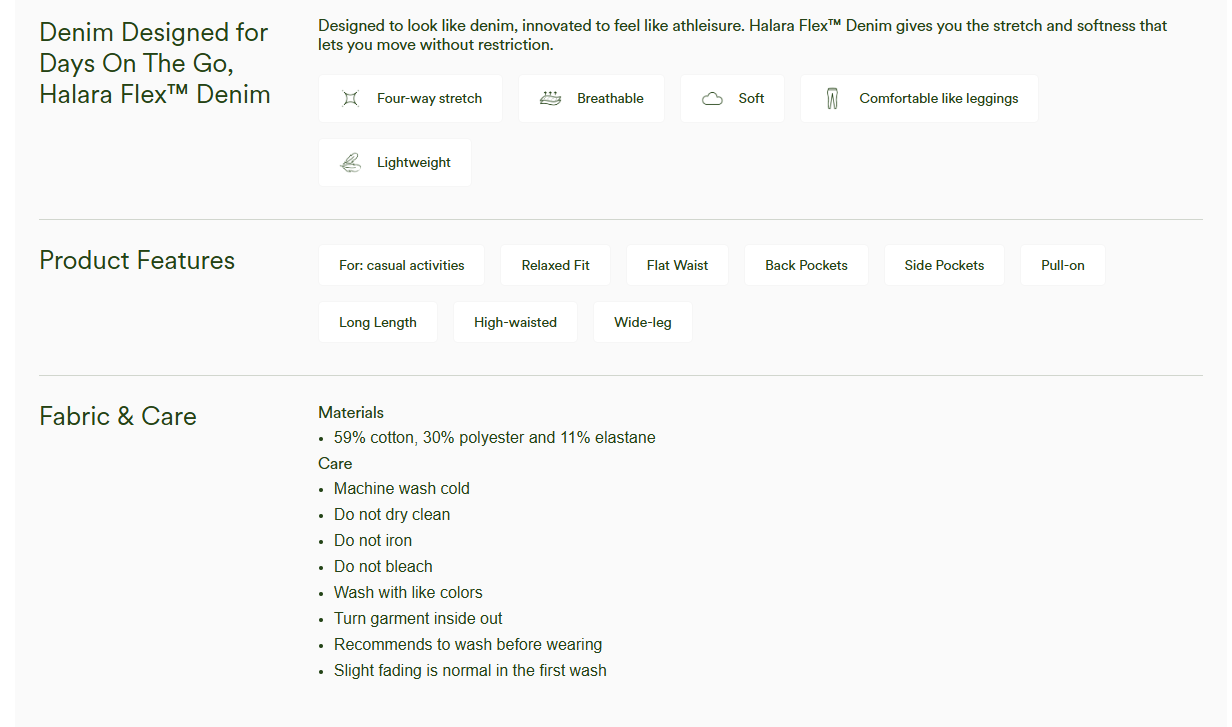This screenshot has width=1232, height=727.
Task: Select the Four-way stretch label
Action: (x=429, y=99)
